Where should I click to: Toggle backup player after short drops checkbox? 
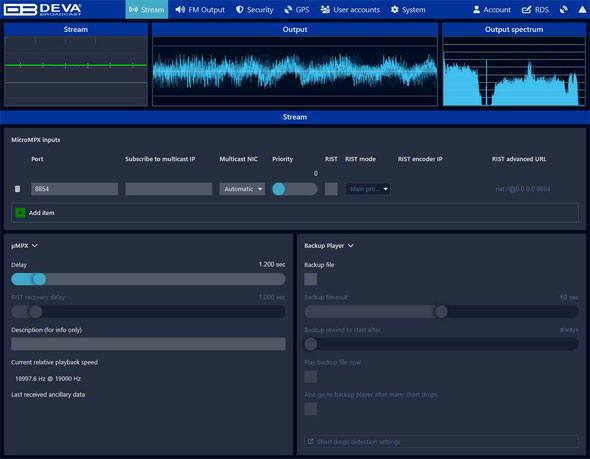[x=310, y=409]
